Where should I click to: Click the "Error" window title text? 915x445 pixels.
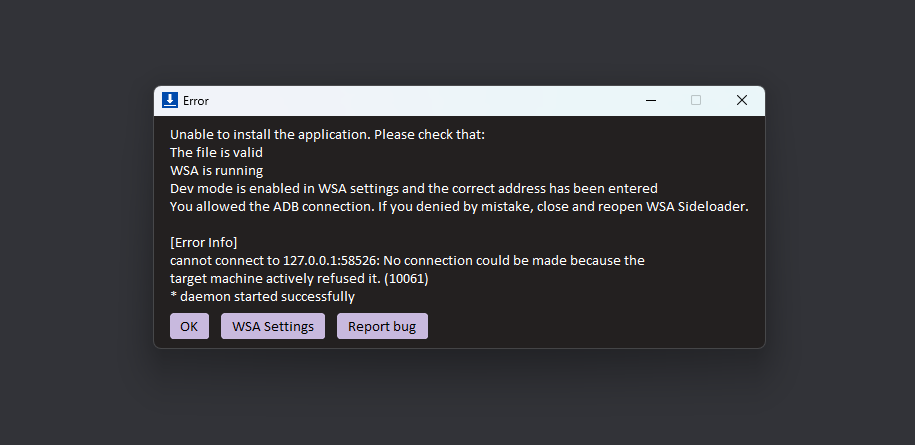(195, 101)
